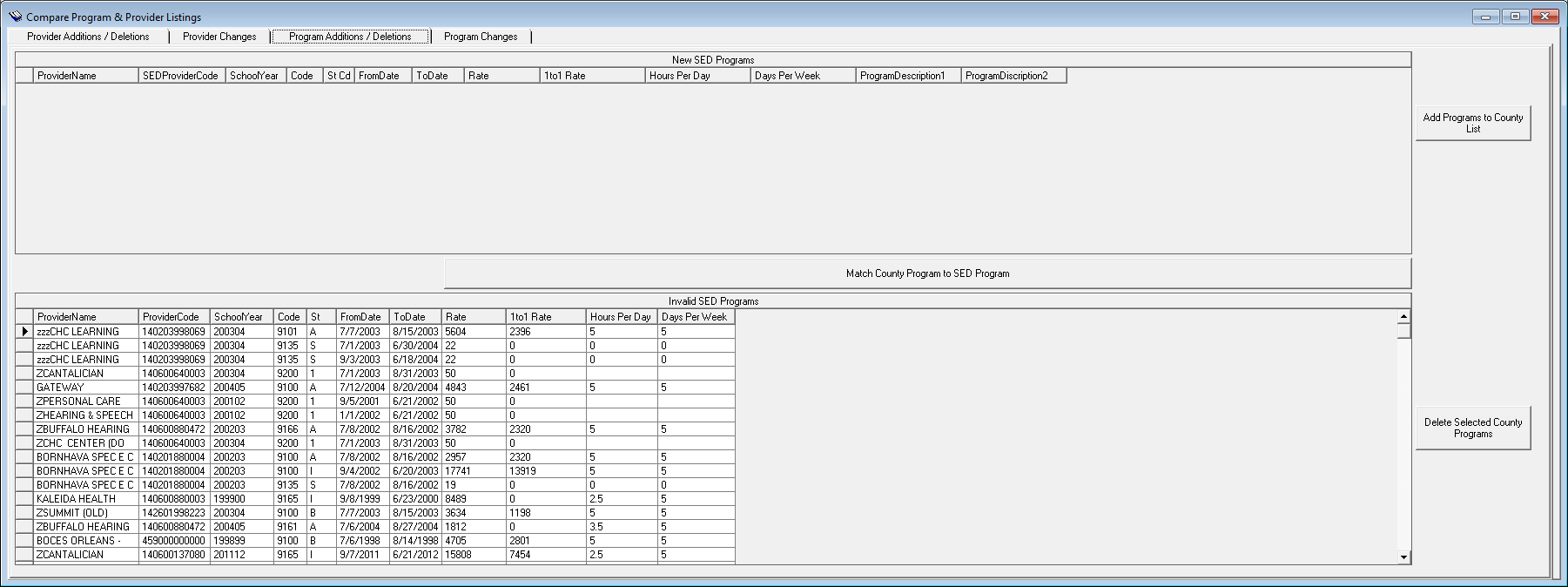
Task: Click the Days Per Week header in lower grid
Action: tap(696, 317)
